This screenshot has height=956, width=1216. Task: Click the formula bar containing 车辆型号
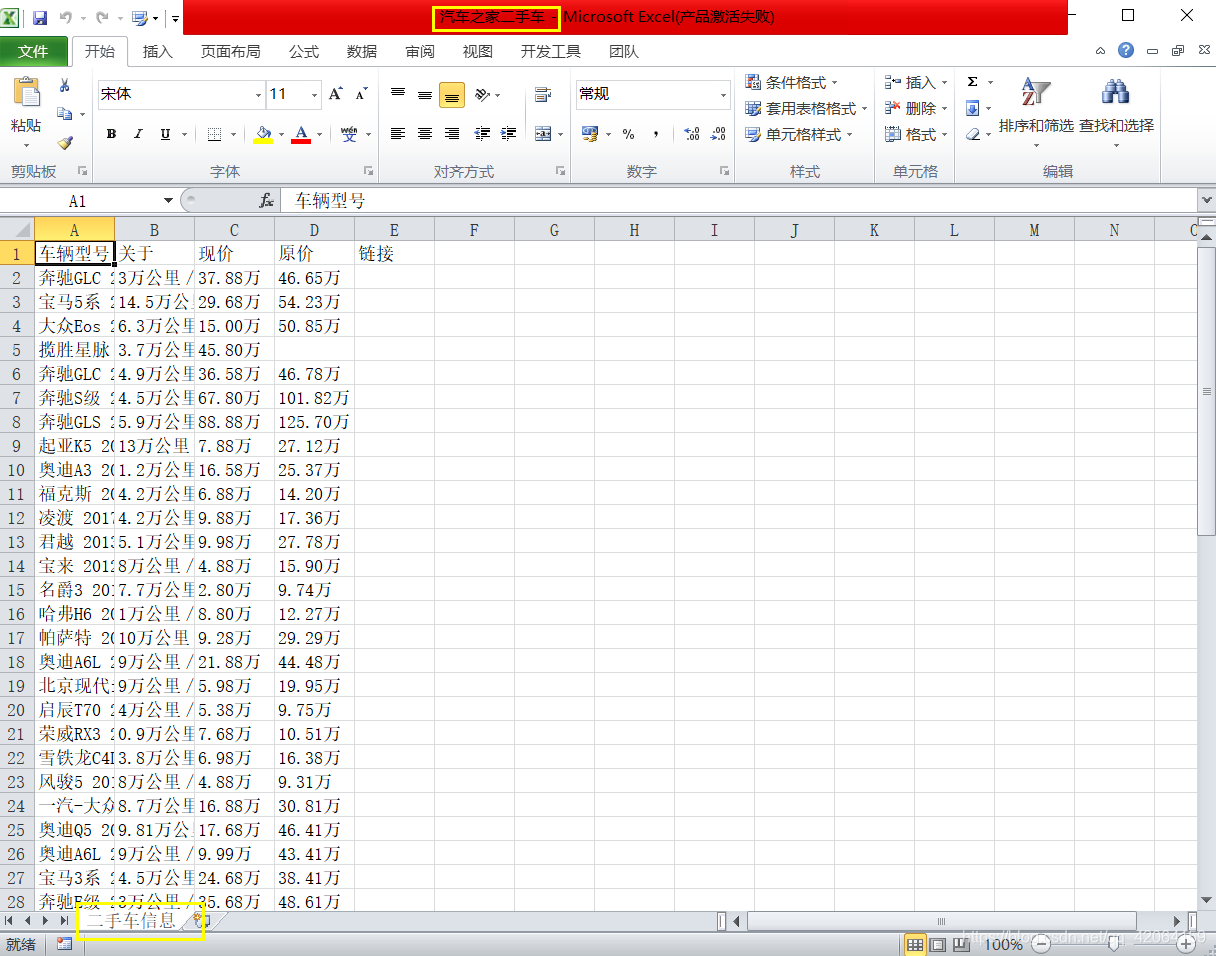738,201
